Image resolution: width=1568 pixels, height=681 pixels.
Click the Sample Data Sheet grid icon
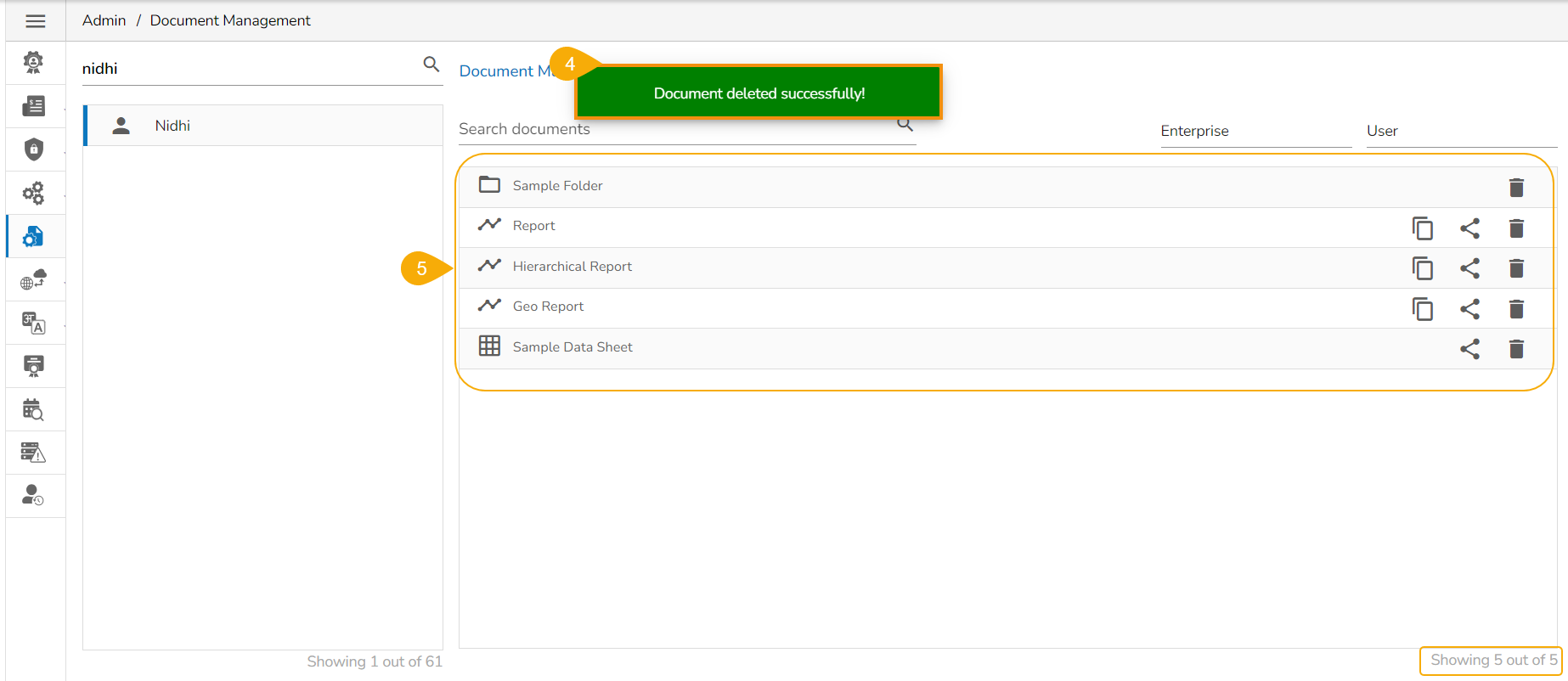tap(489, 346)
